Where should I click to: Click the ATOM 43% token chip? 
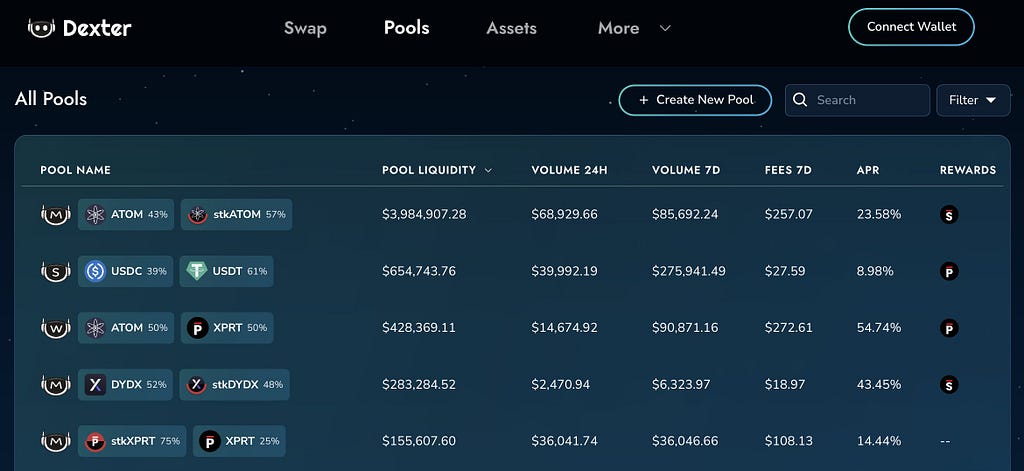pyautogui.click(x=126, y=214)
